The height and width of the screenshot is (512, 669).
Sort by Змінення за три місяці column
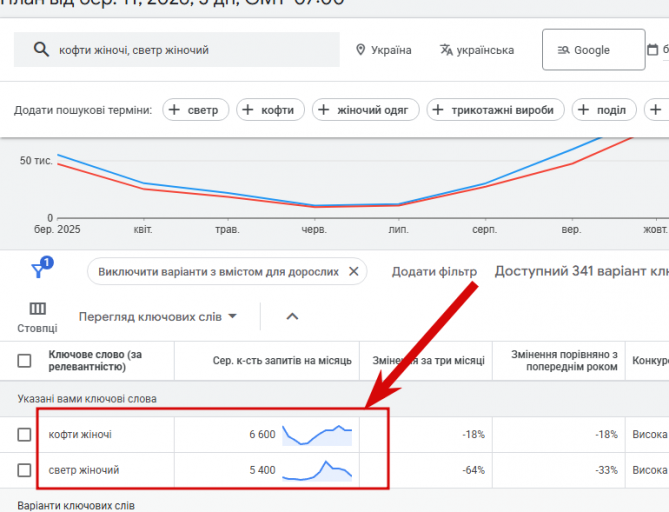pos(428,361)
